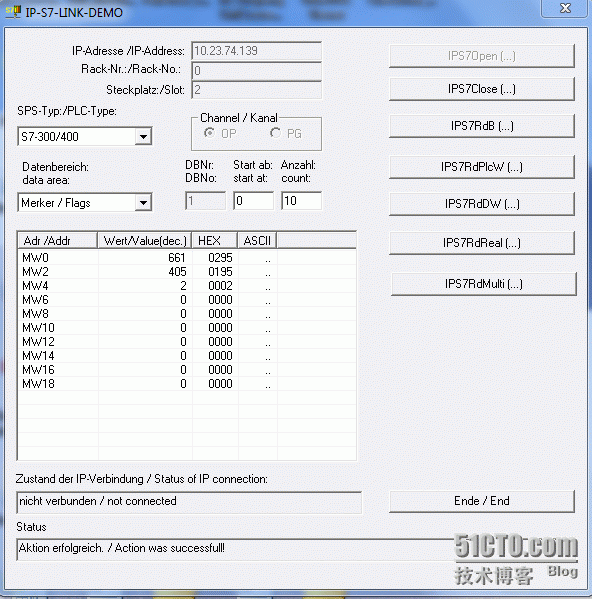Click the Rack-No. input field
The image size is (592, 599).
(256, 71)
